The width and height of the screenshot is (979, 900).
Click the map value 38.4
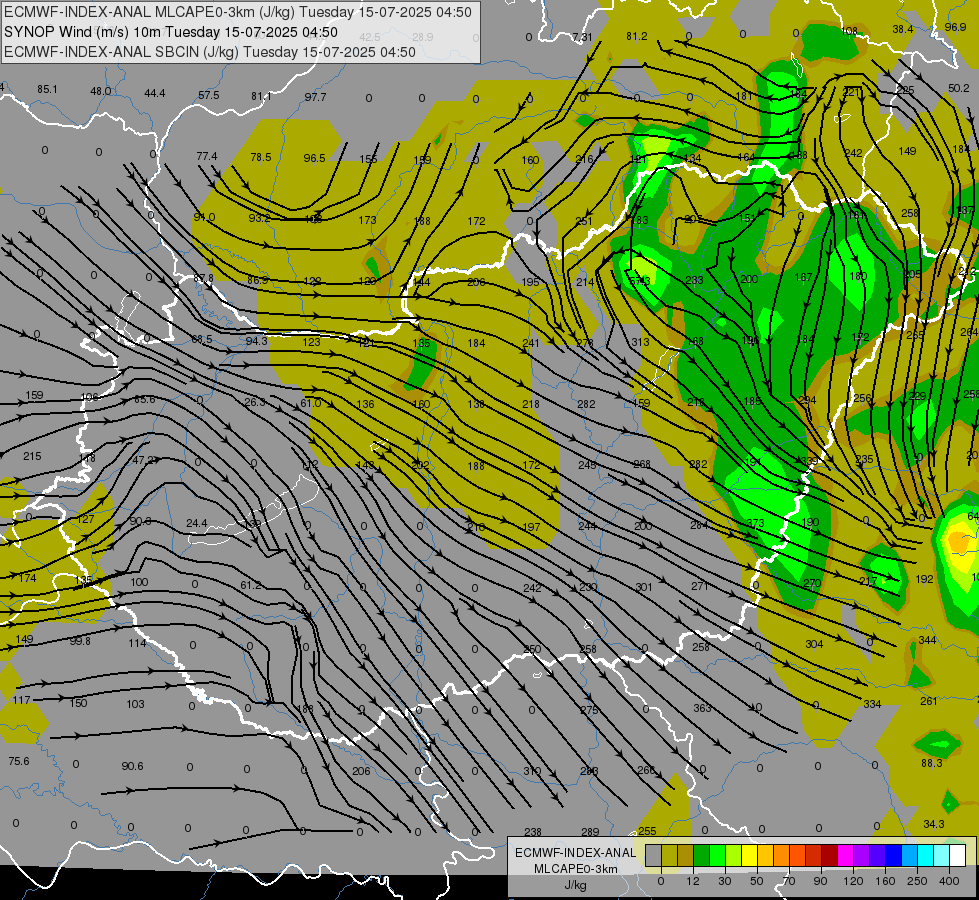click(903, 29)
